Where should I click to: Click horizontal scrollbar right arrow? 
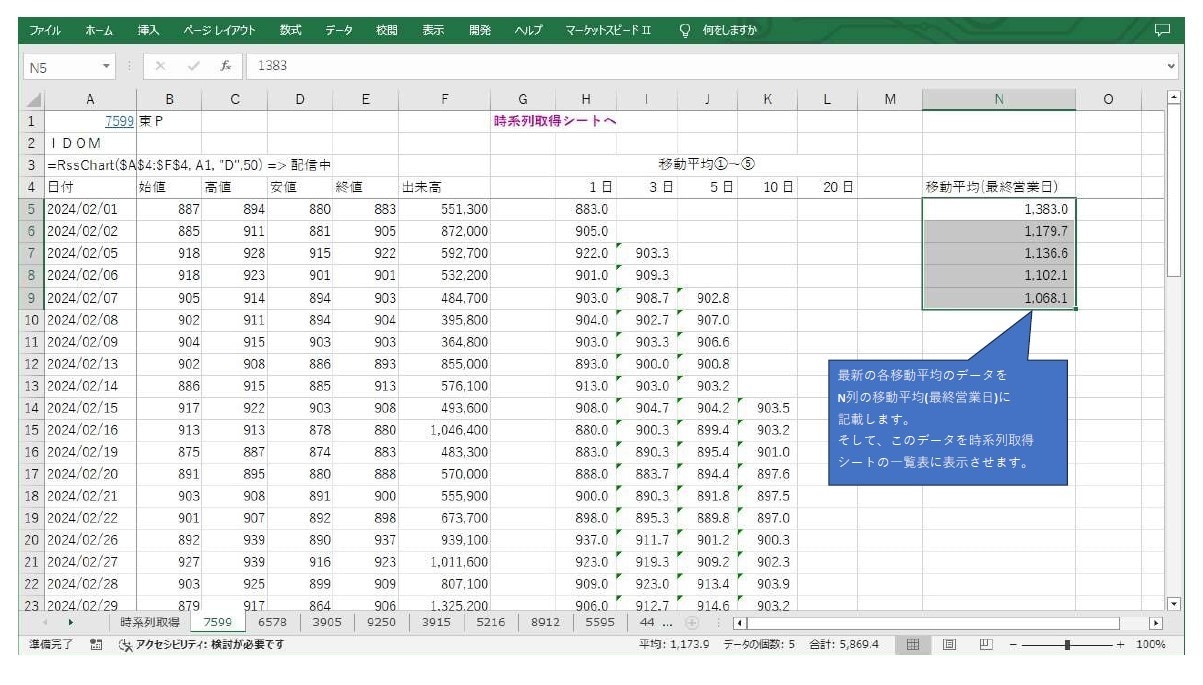pyautogui.click(x=1156, y=623)
